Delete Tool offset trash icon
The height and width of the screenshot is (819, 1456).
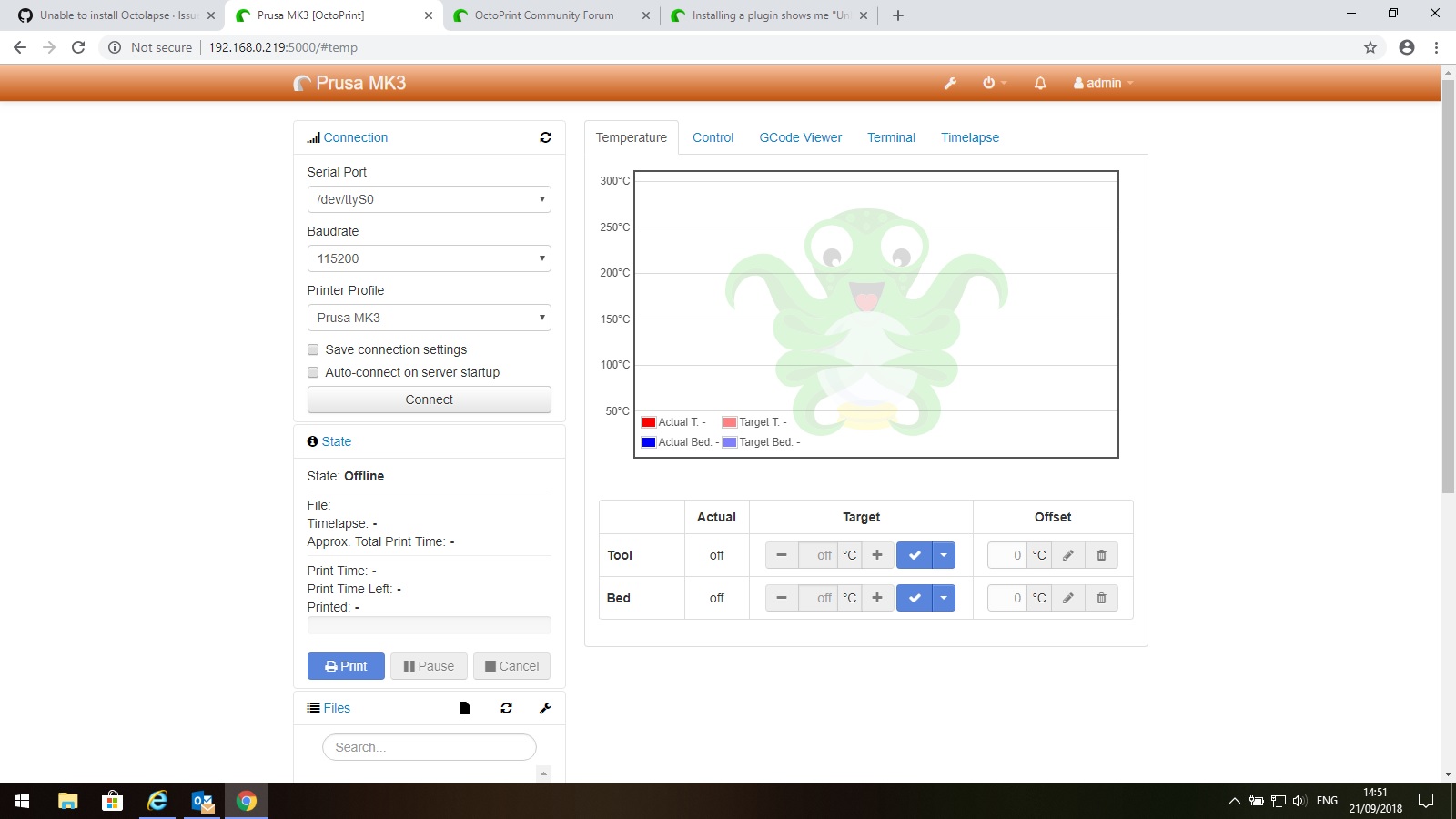(1101, 555)
